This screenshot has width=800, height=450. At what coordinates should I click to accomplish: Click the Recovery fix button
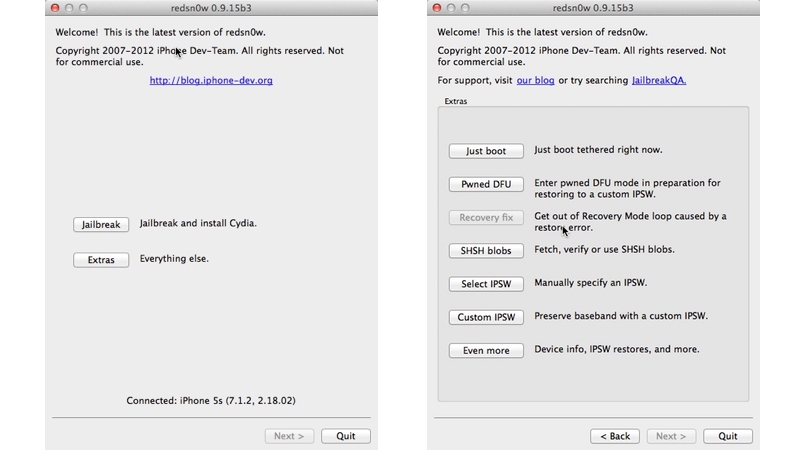tap(486, 217)
